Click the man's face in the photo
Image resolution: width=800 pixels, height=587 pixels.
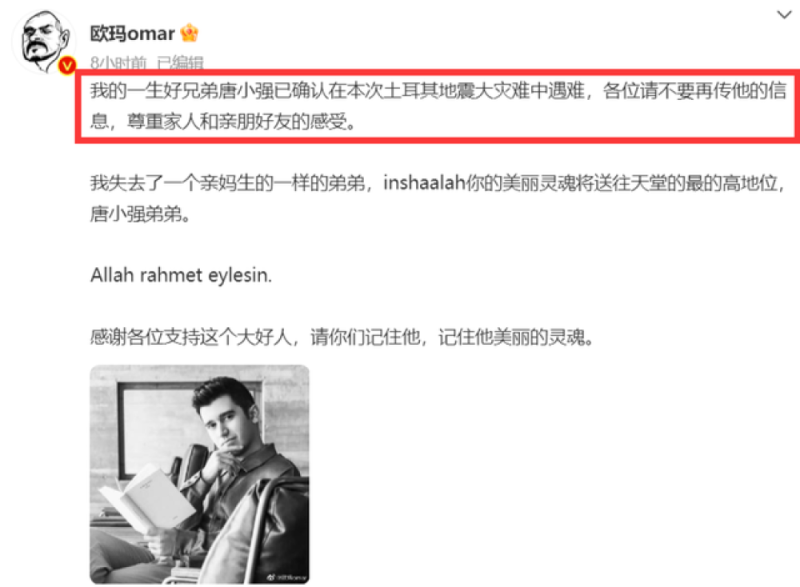coord(223,420)
